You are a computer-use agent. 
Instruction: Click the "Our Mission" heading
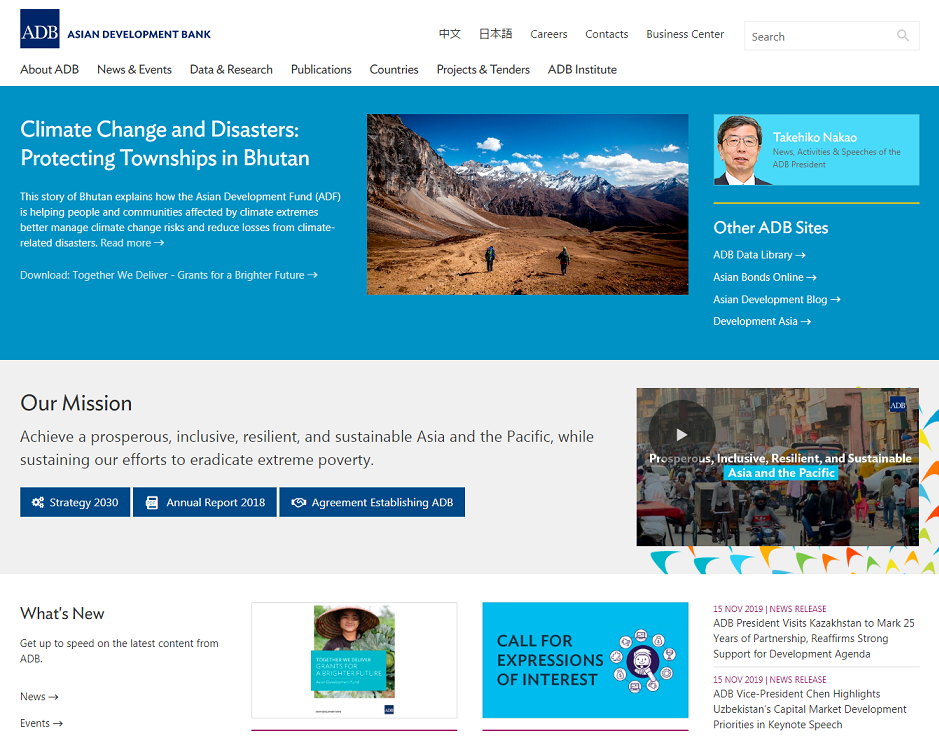tap(76, 403)
